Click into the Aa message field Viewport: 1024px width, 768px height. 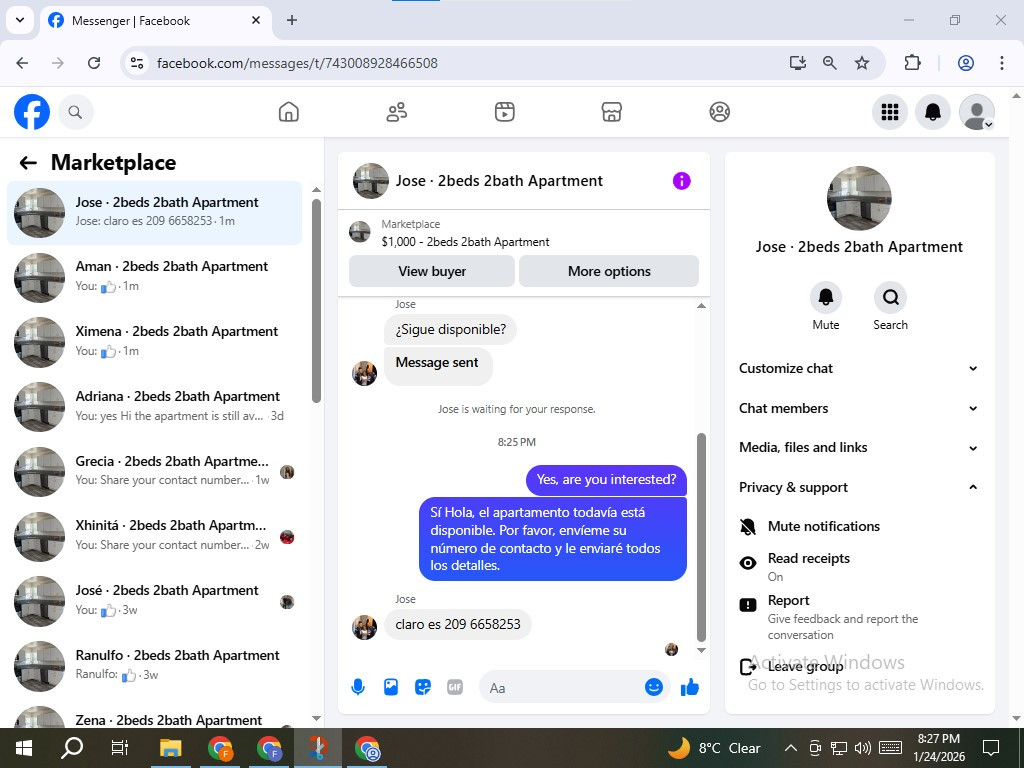[562, 688]
